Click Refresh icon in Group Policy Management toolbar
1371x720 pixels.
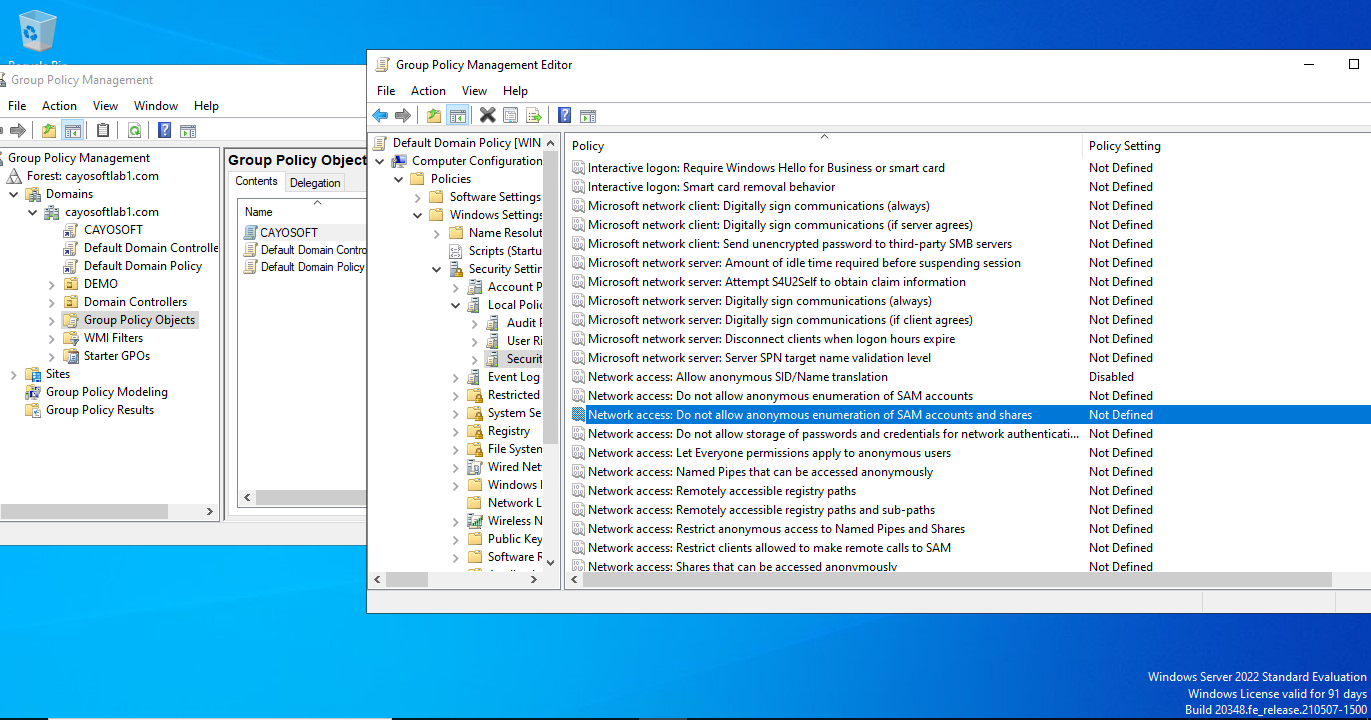[134, 131]
